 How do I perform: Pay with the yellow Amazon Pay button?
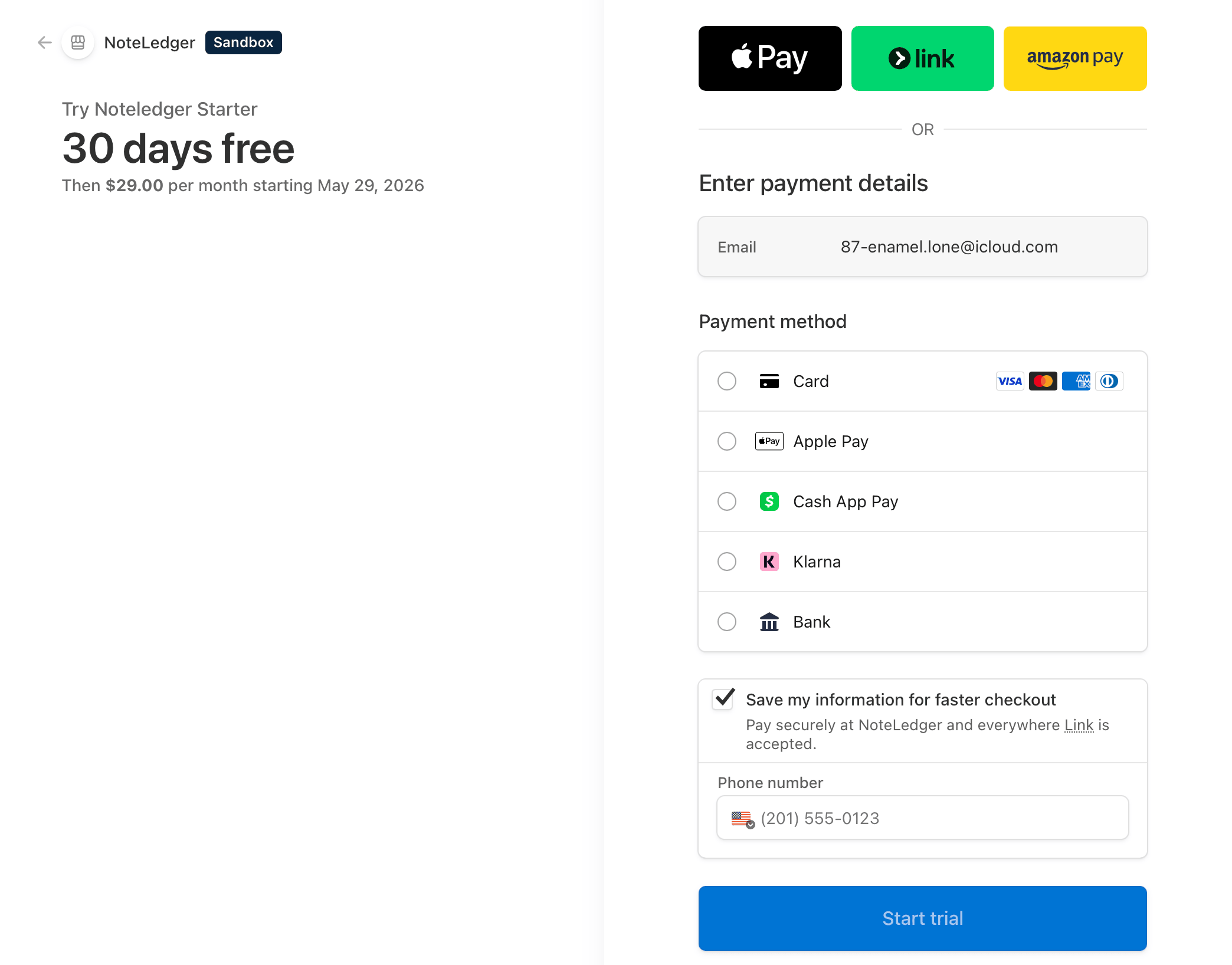pyautogui.click(x=1075, y=58)
